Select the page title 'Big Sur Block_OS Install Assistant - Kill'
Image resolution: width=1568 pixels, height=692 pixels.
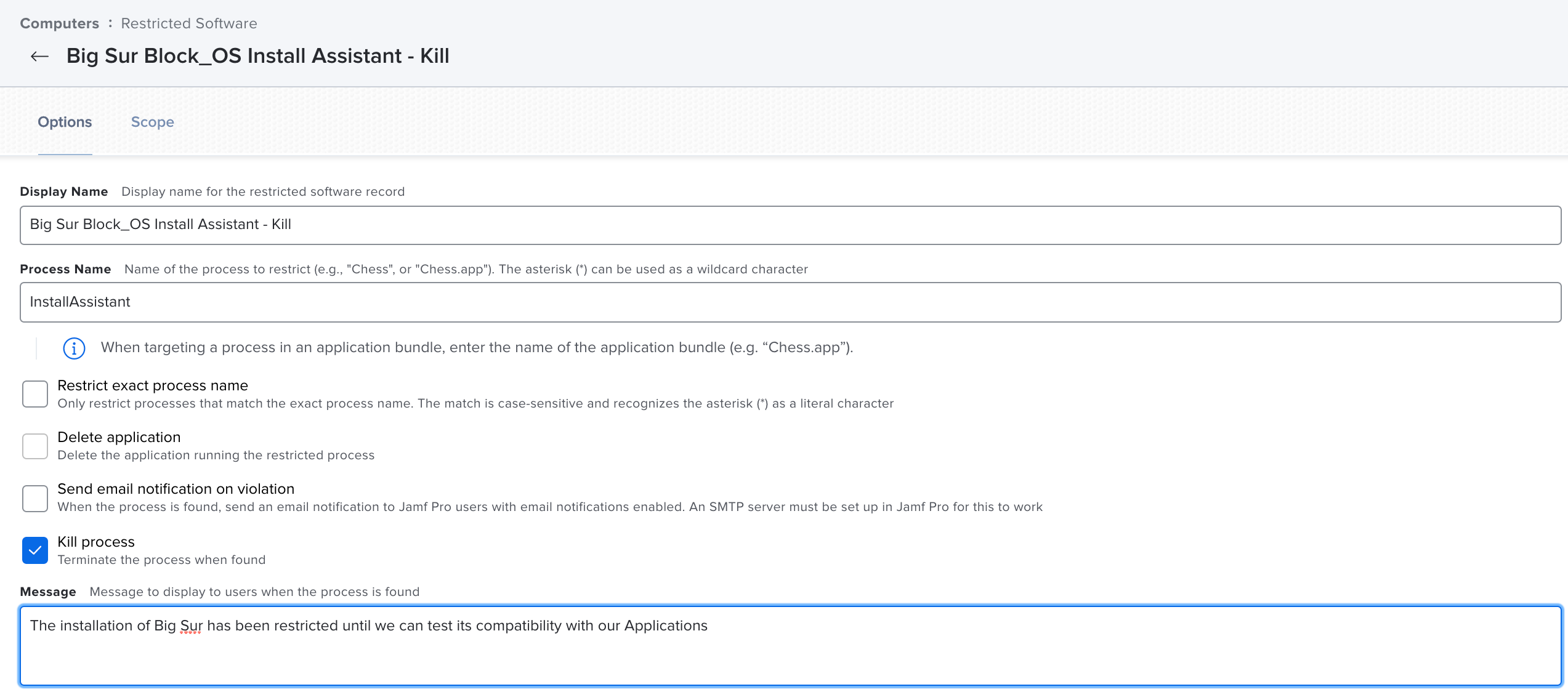(x=257, y=56)
